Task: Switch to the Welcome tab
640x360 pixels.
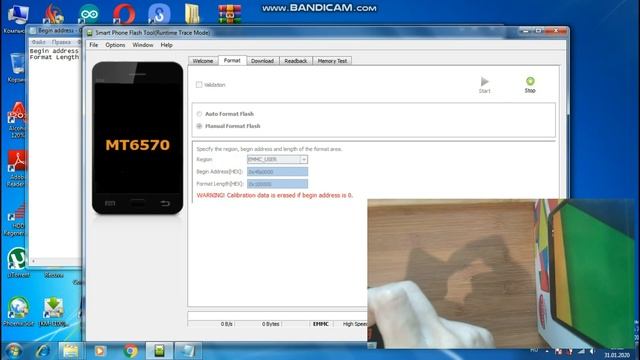Action: pyautogui.click(x=203, y=61)
